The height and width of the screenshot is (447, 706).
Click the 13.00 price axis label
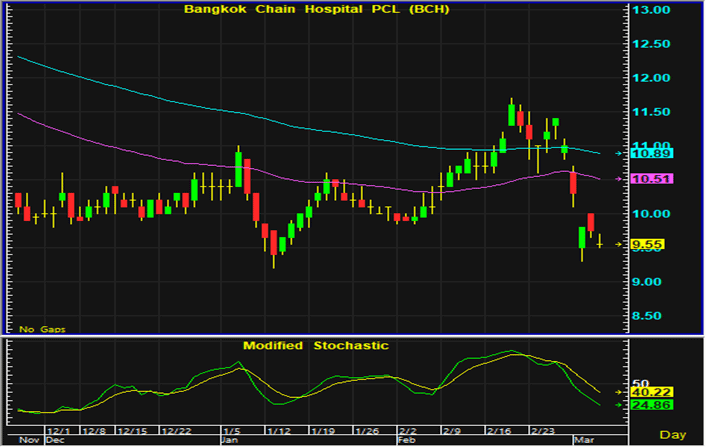(651, 10)
